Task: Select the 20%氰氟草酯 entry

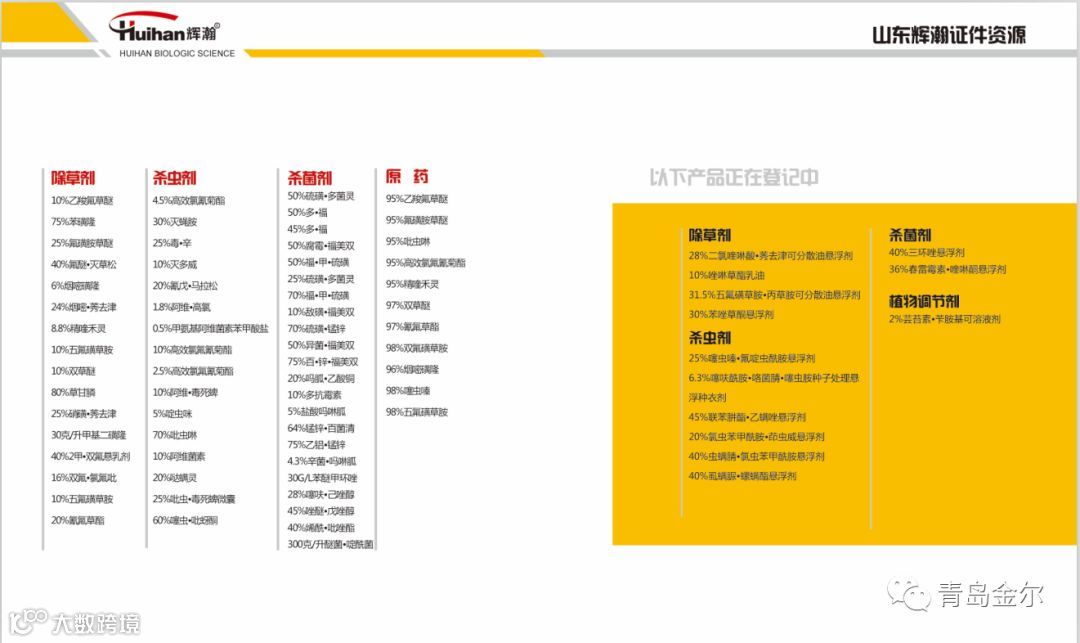Action: [78, 520]
